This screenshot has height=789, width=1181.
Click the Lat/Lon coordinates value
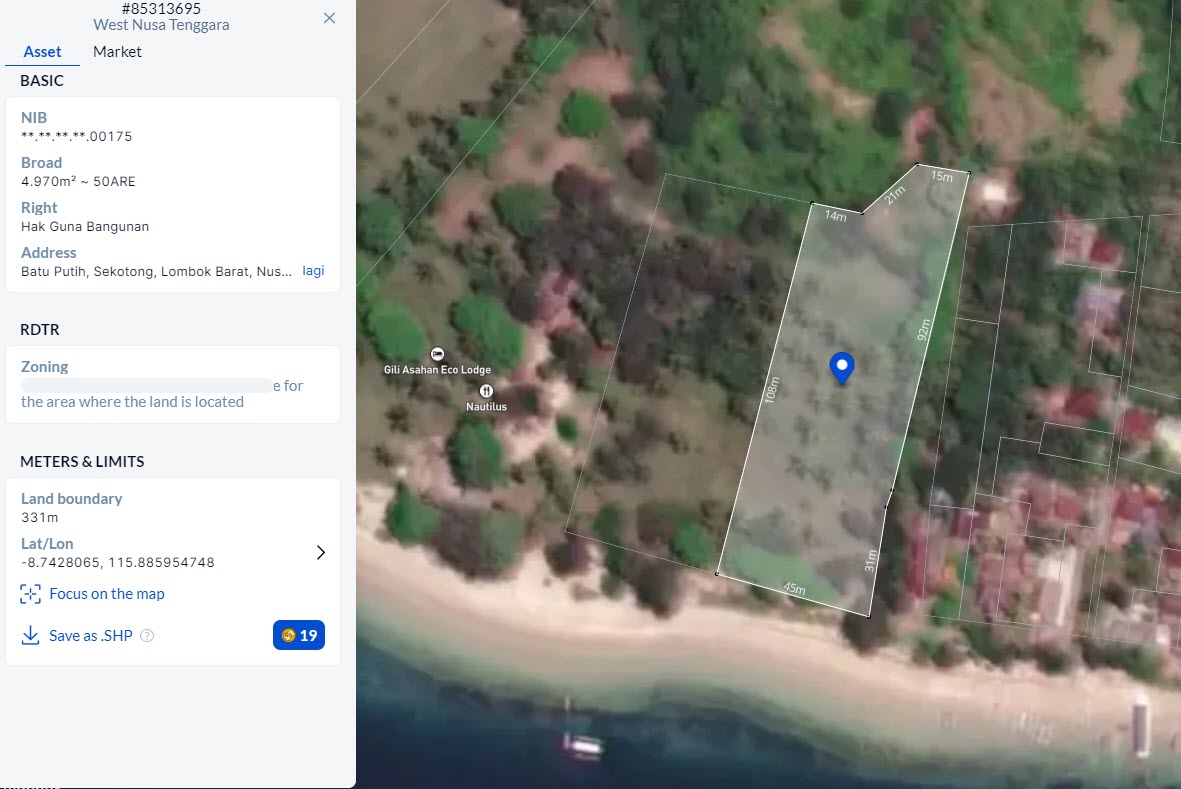coord(118,563)
